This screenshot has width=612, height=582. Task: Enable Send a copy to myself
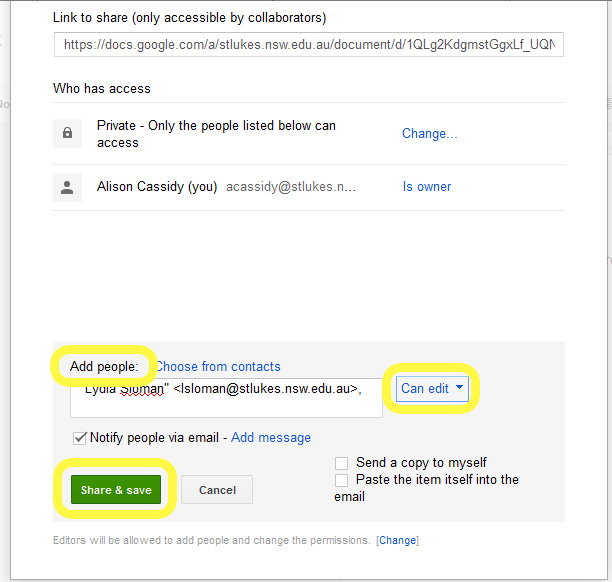342,463
